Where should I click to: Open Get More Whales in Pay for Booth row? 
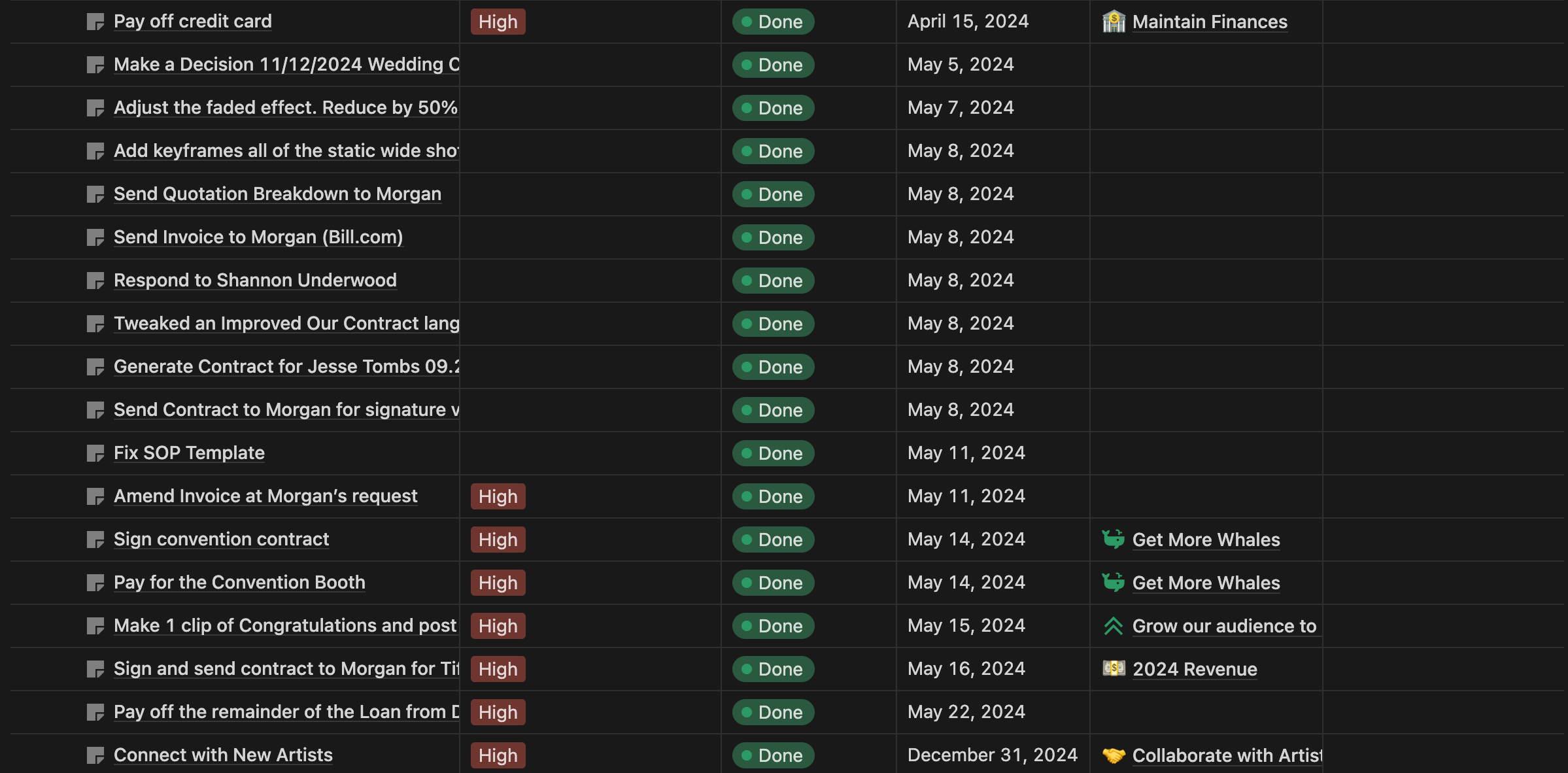click(x=1206, y=583)
